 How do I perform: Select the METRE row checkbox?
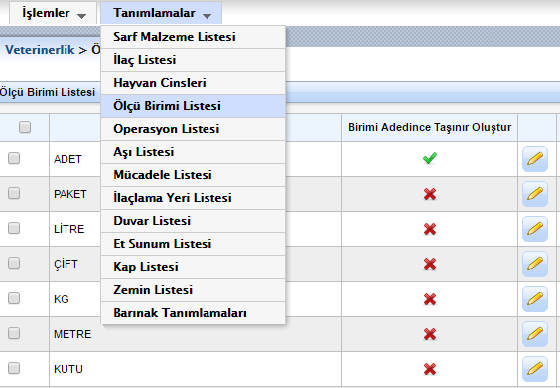click(14, 333)
